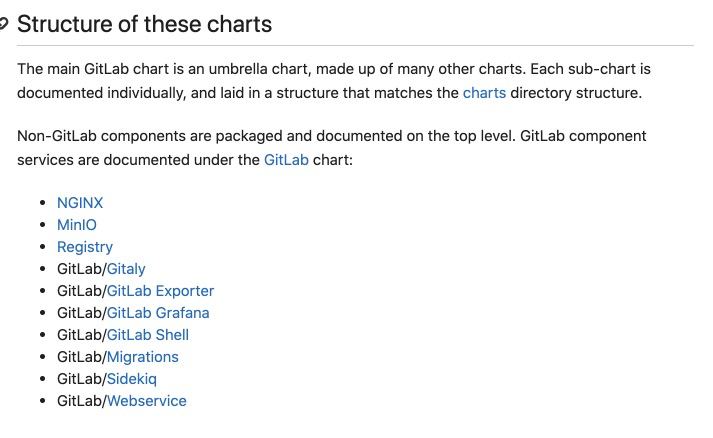
Task: Open the Sidekiq sub-chart link
Action: 131,379
